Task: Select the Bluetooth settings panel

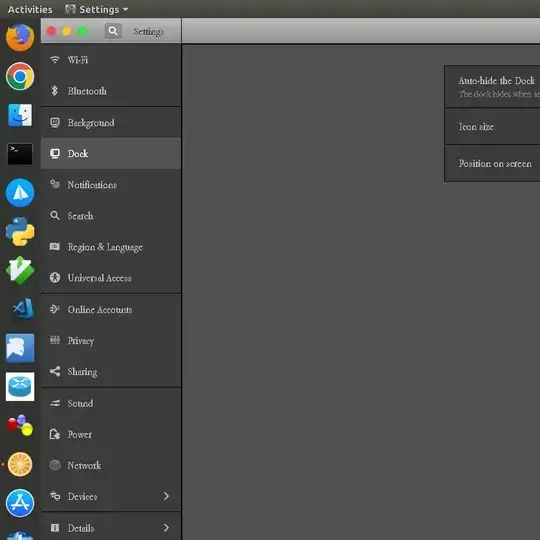Action: pyautogui.click(x=111, y=91)
